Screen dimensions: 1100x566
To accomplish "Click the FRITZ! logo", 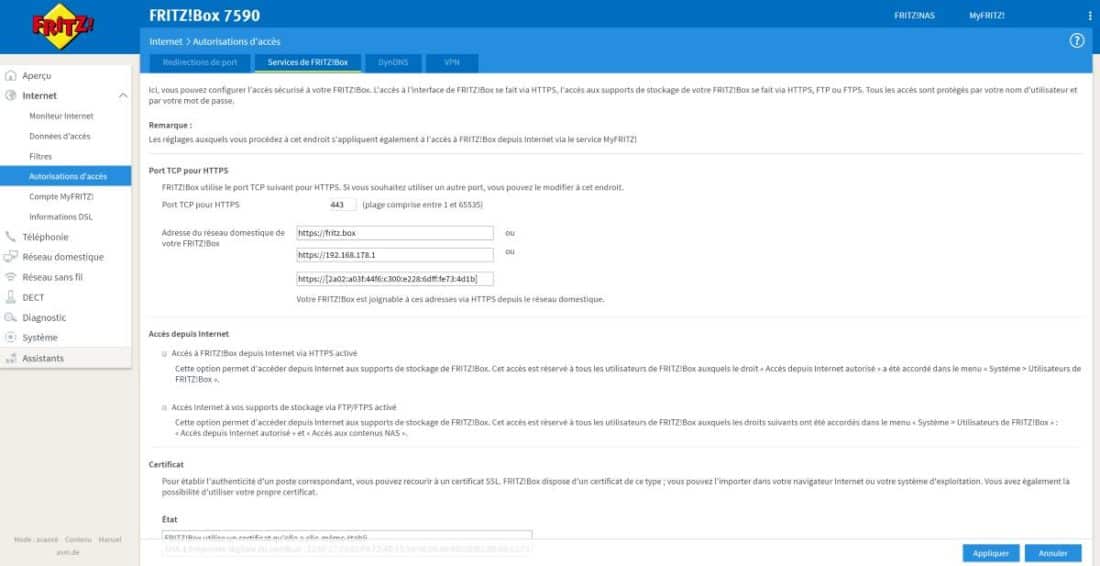I will 63,26.
